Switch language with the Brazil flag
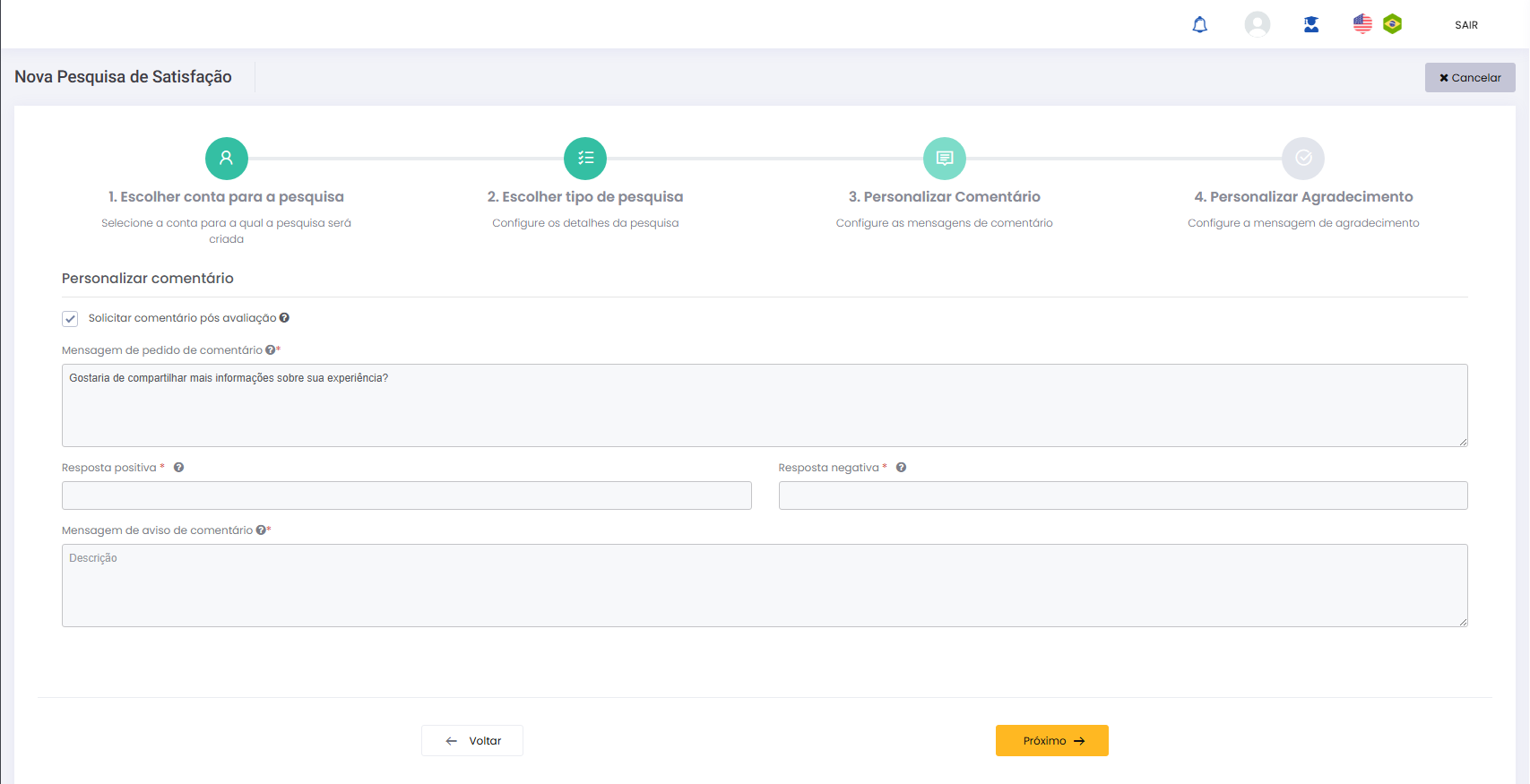This screenshot has width=1530, height=784. pyautogui.click(x=1392, y=24)
